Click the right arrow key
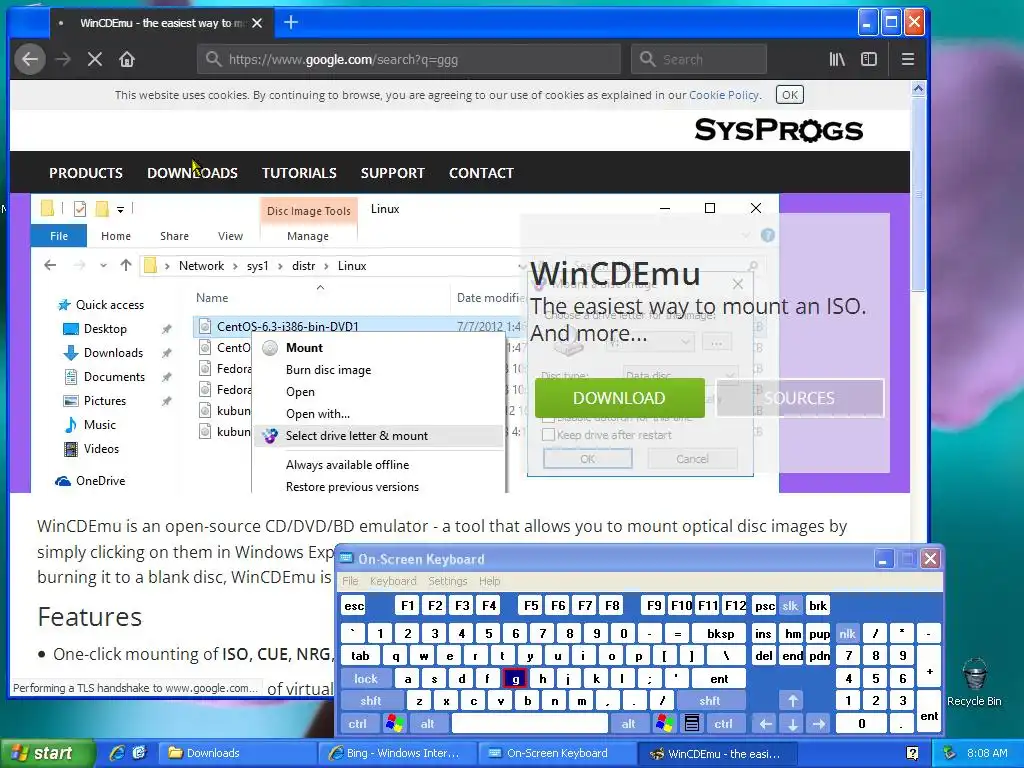 [819, 724]
